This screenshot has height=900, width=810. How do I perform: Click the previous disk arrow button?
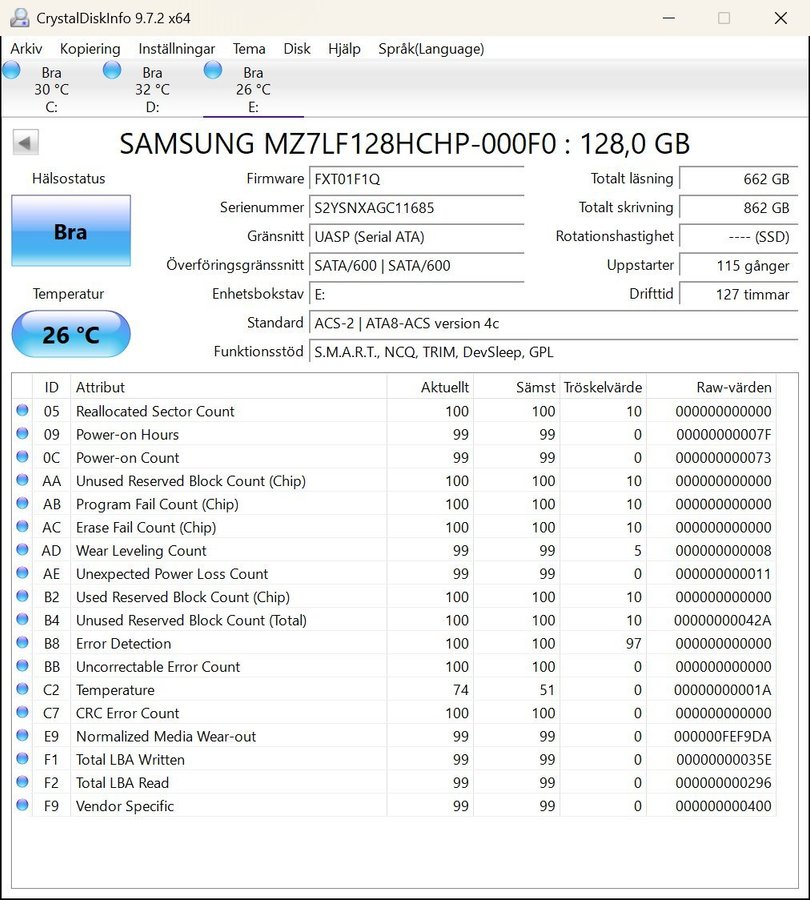(25, 143)
